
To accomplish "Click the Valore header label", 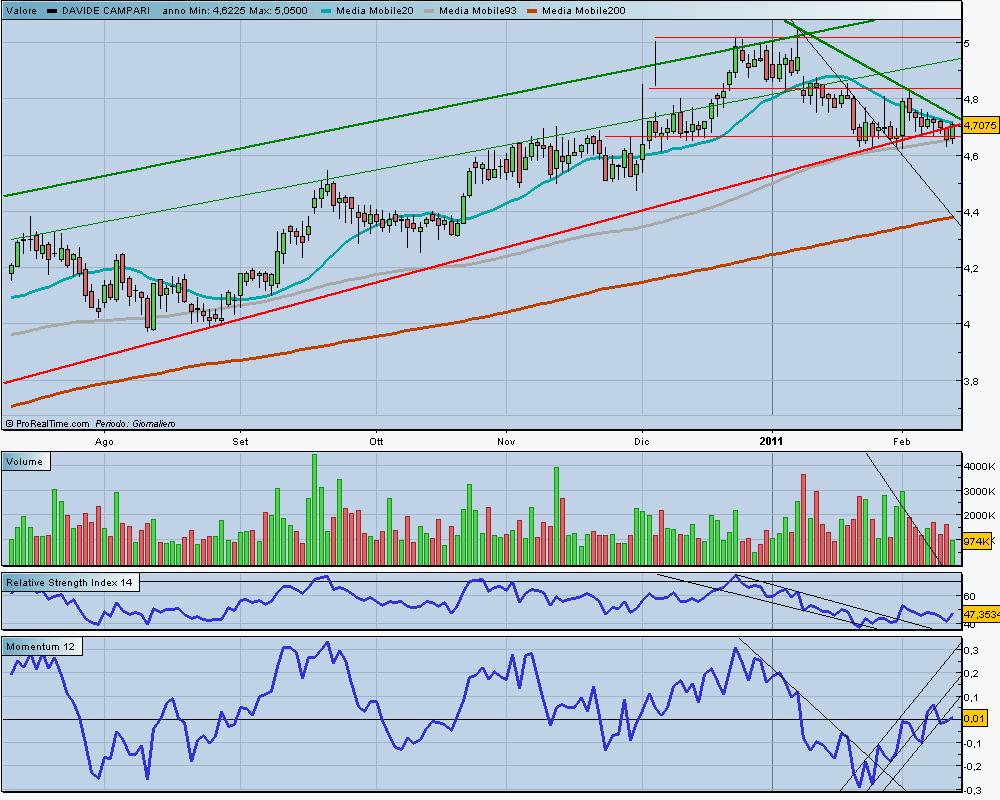I will coord(21,10).
